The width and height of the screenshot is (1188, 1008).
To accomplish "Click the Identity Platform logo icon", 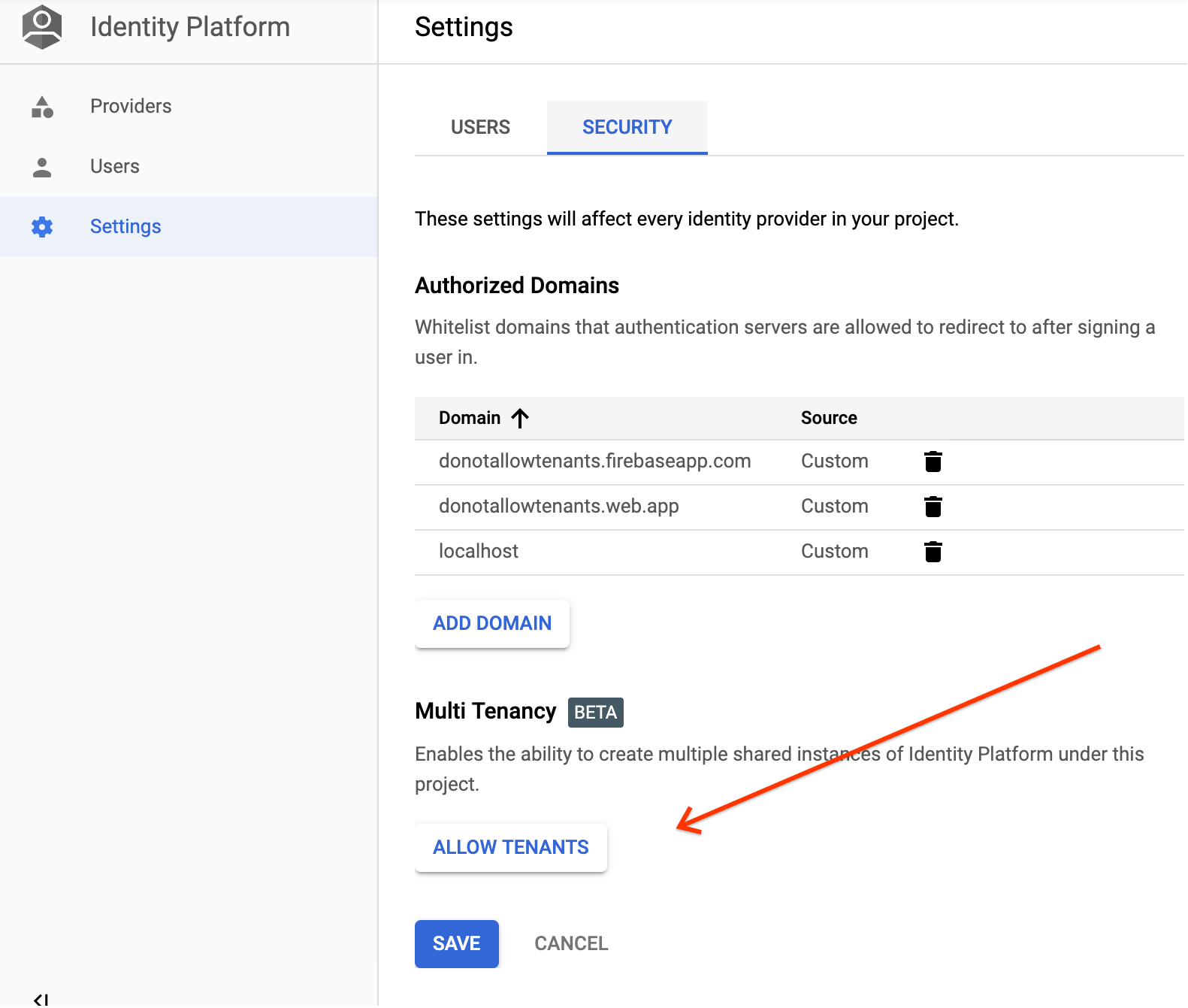I will (x=42, y=27).
